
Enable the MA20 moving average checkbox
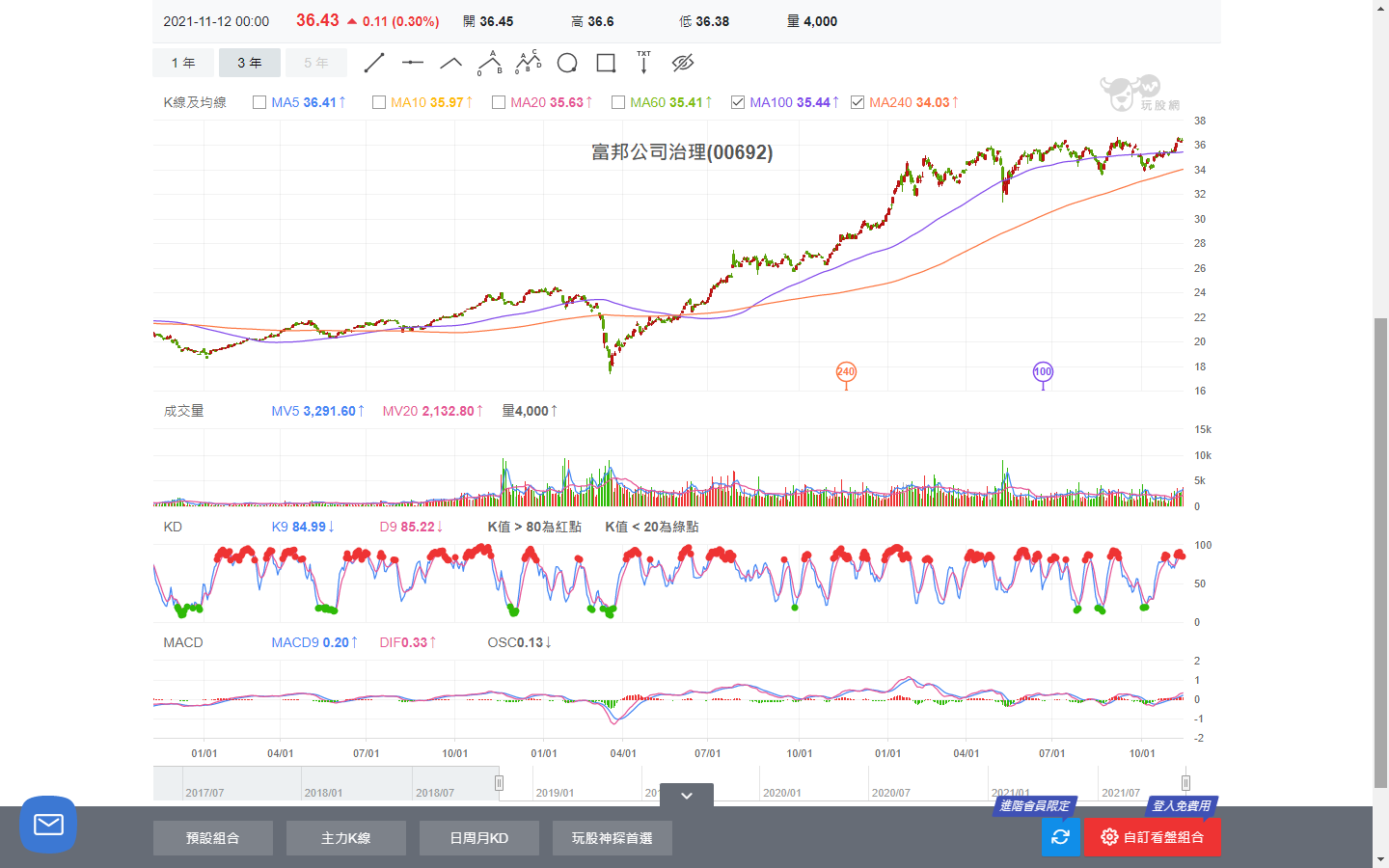tap(499, 102)
